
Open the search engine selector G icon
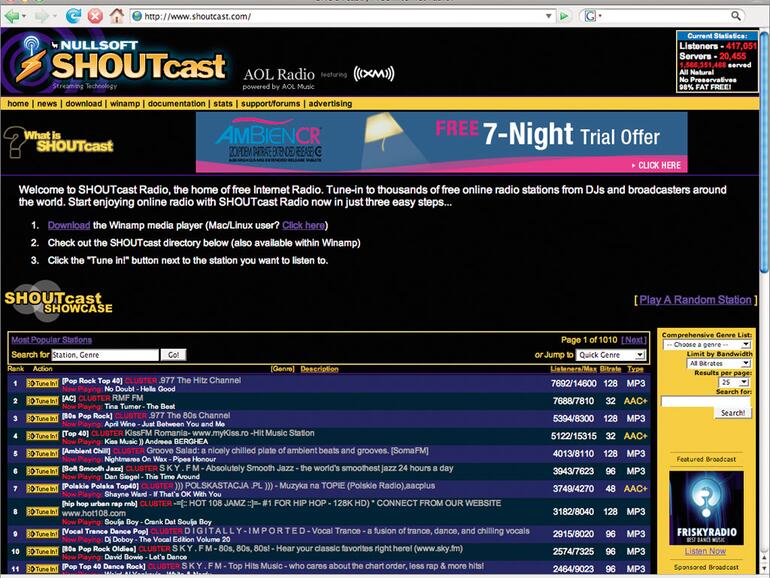pos(590,16)
